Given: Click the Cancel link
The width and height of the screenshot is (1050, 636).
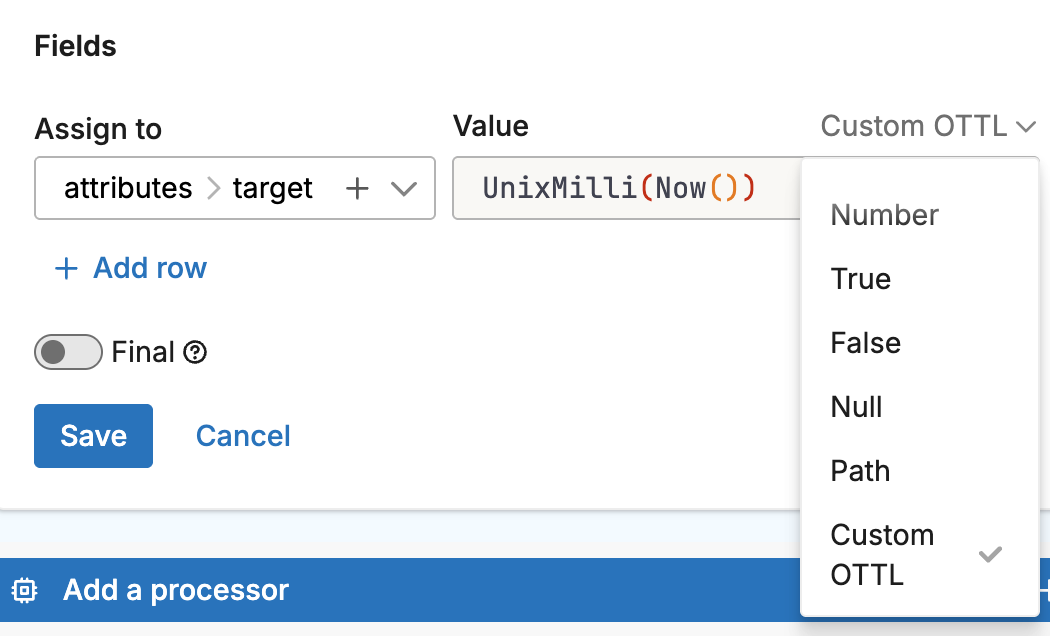Looking at the screenshot, I should (243, 436).
